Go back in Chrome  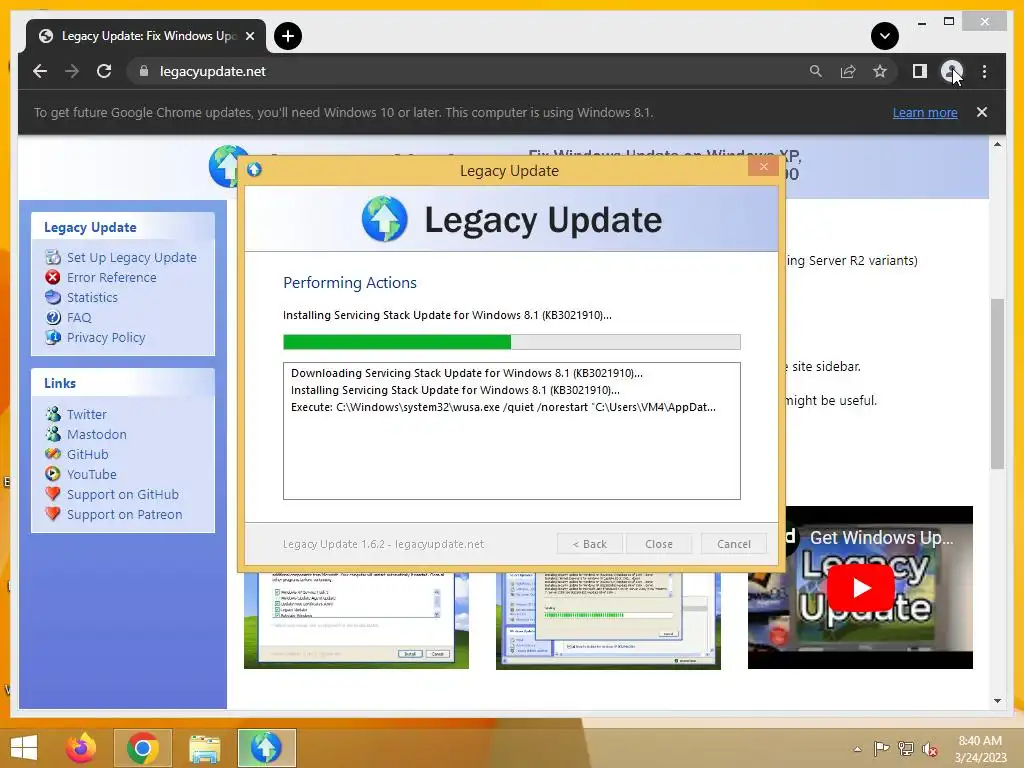40,71
